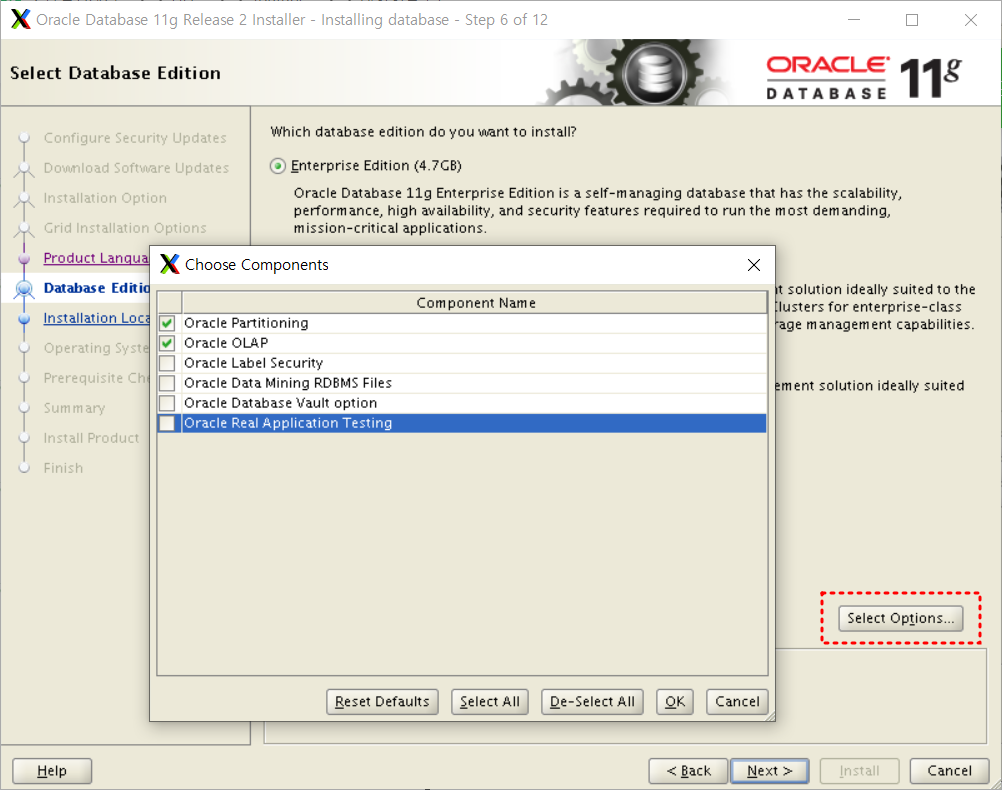Select the Database Edition step

[96, 288]
